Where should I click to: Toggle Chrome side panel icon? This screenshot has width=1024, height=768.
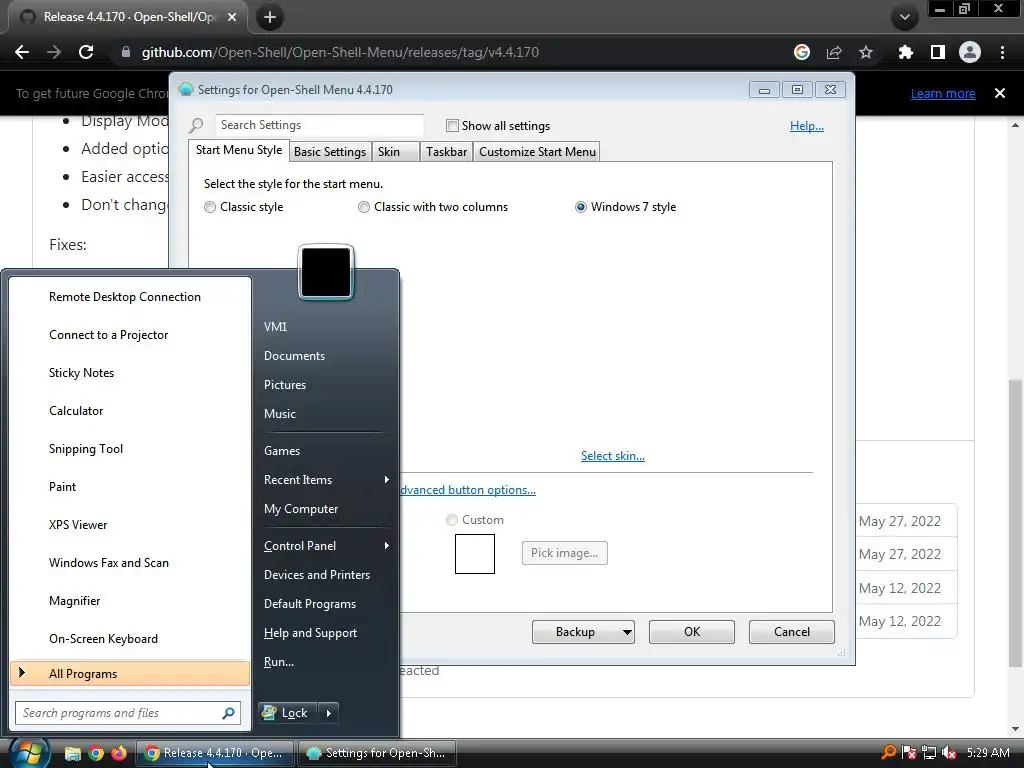pos(938,52)
